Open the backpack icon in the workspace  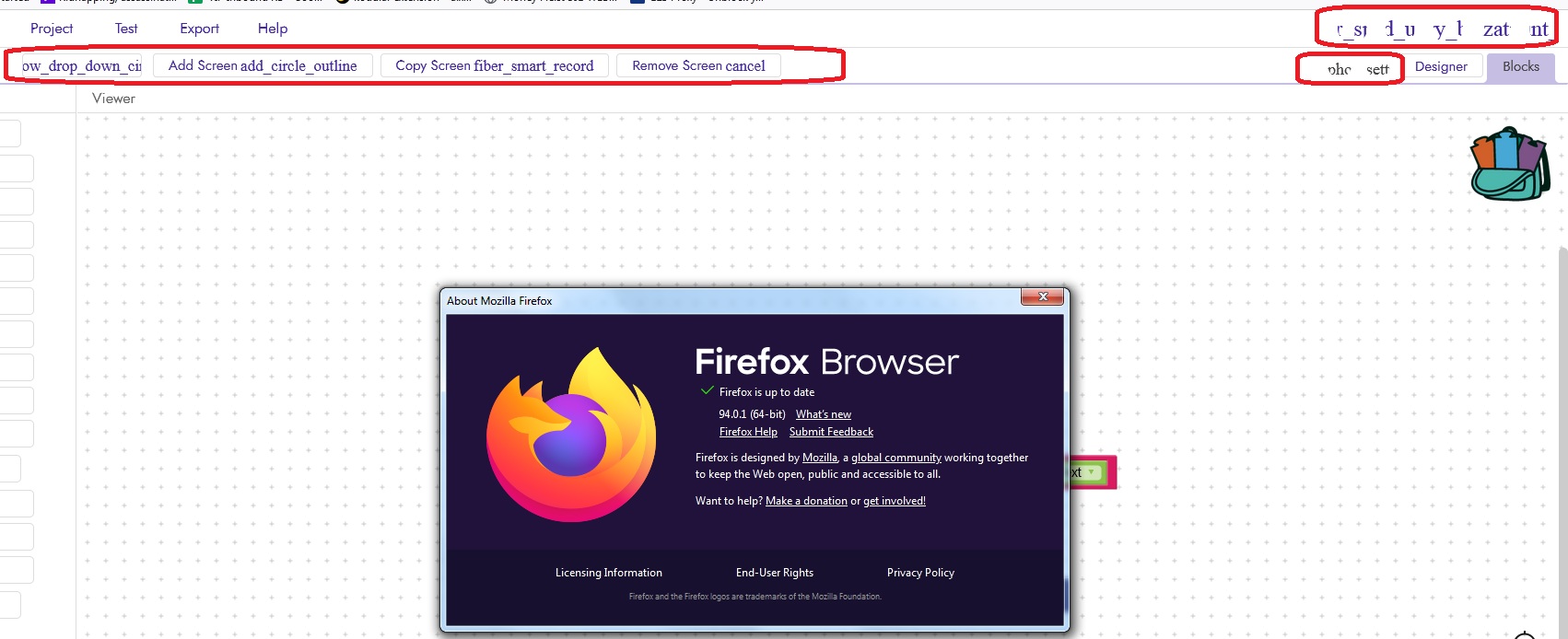click(1509, 164)
